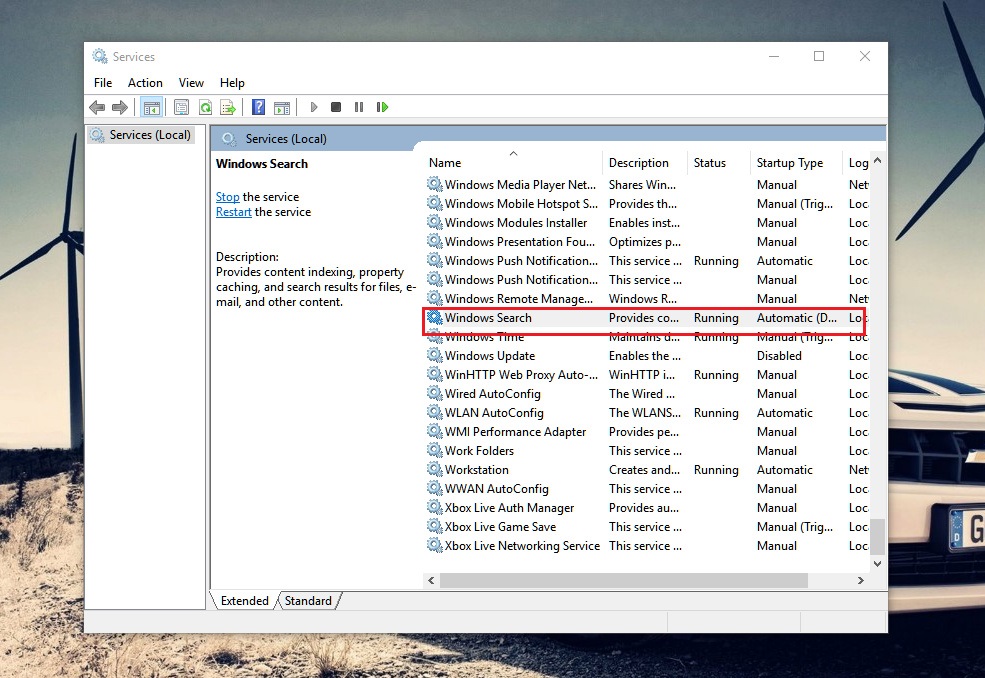This screenshot has height=678, width=985.
Task: Click gear icon of Windows Update row
Action: [435, 355]
